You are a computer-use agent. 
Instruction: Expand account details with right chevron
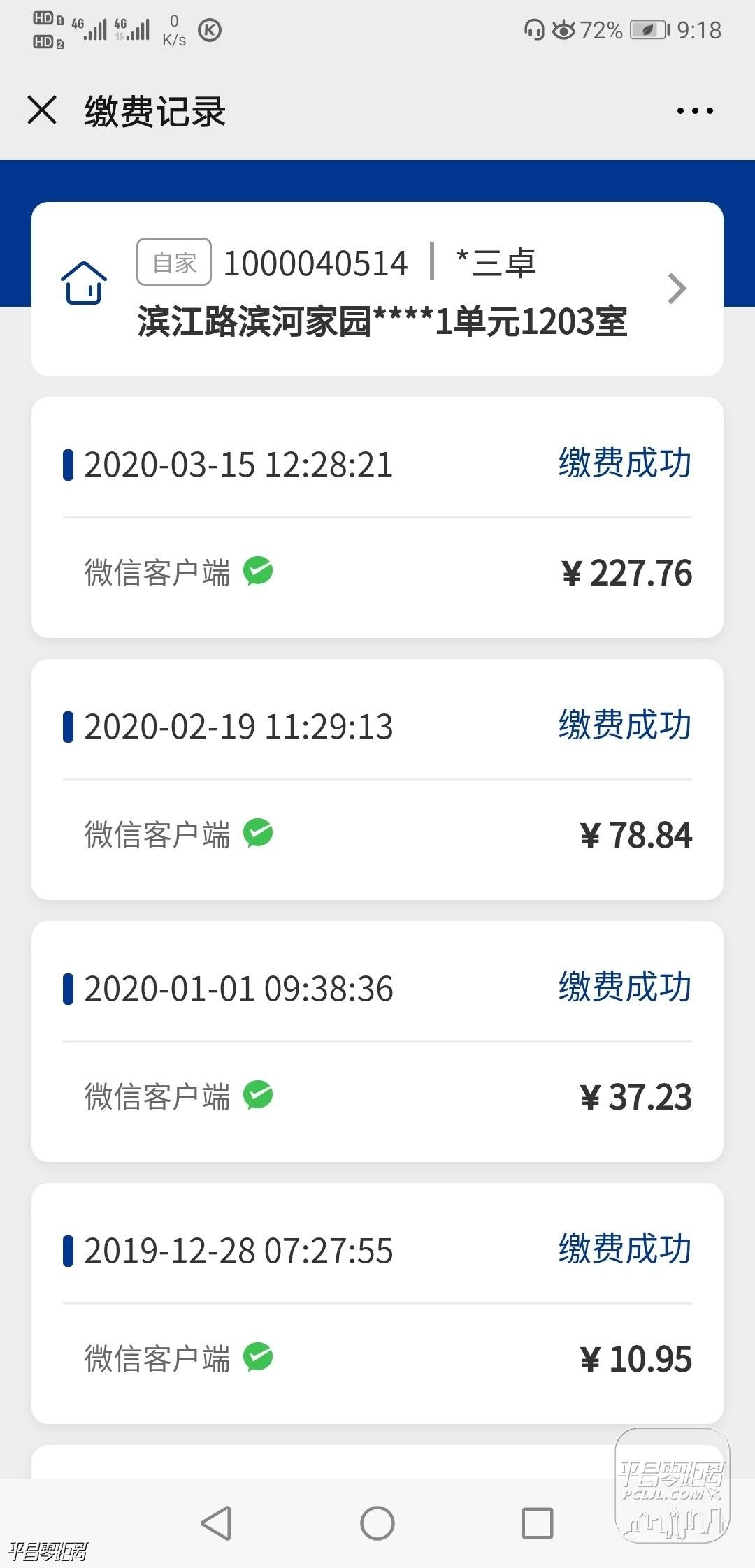pos(677,289)
